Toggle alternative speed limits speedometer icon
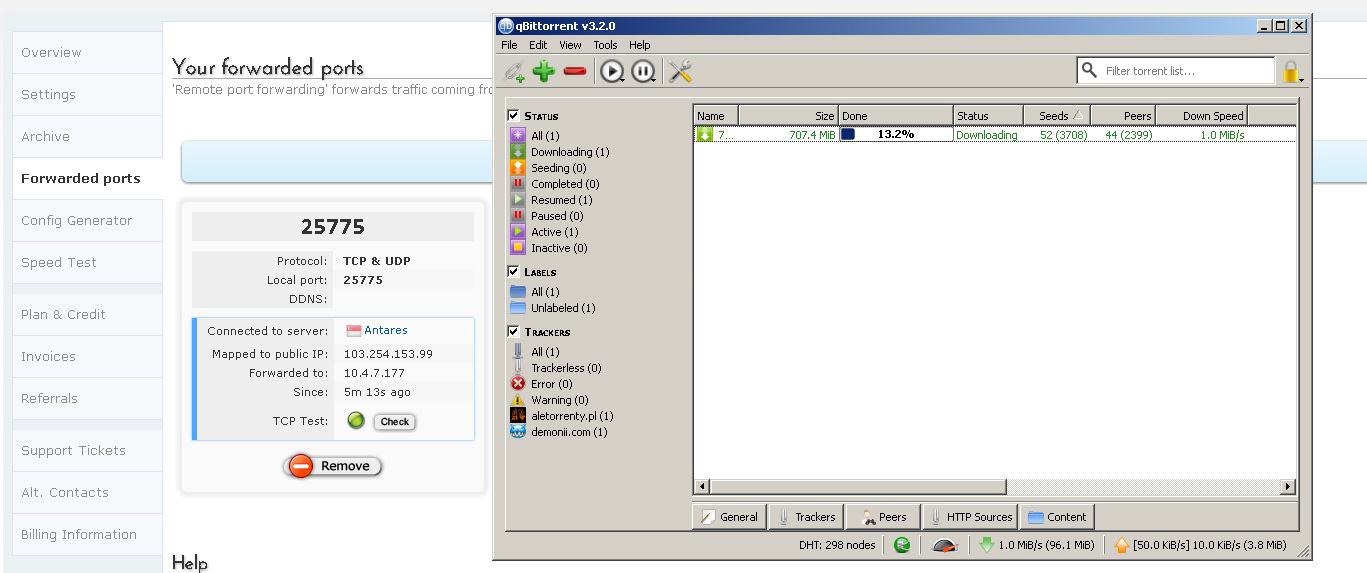Image resolution: width=1367 pixels, height=573 pixels. (x=945, y=545)
